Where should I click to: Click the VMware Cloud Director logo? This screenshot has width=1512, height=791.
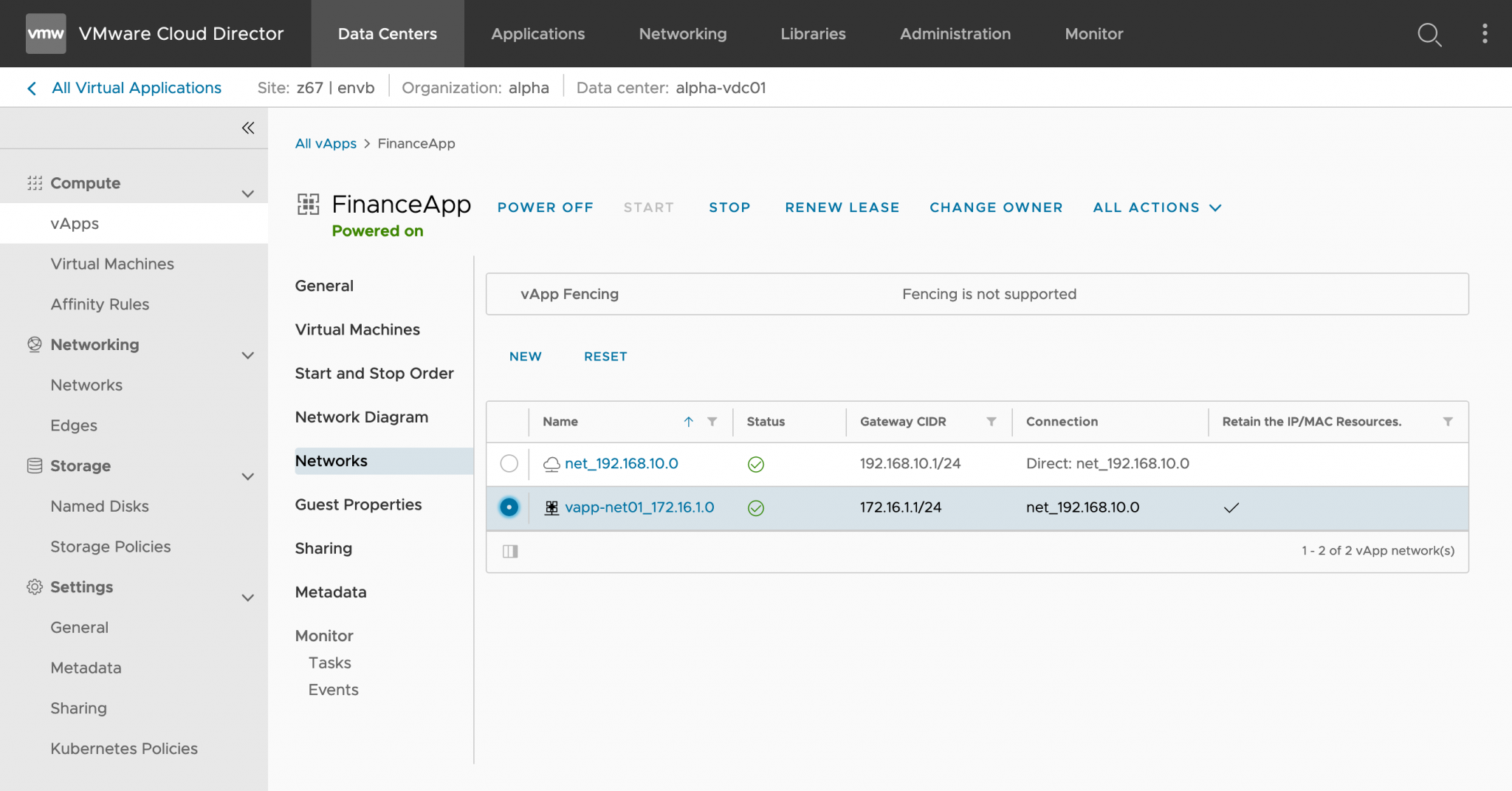[46, 33]
